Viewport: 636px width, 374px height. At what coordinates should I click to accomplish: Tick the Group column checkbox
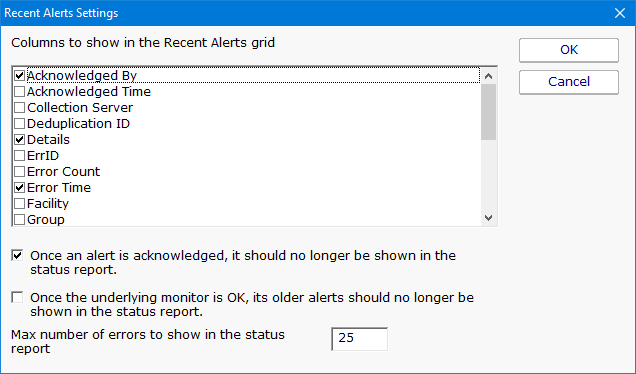(19, 220)
